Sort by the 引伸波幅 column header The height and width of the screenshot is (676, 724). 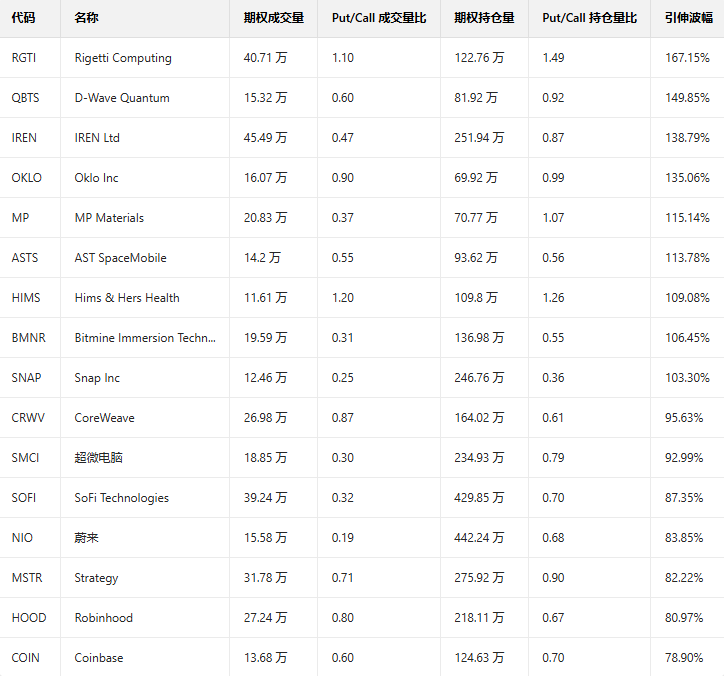686,18
